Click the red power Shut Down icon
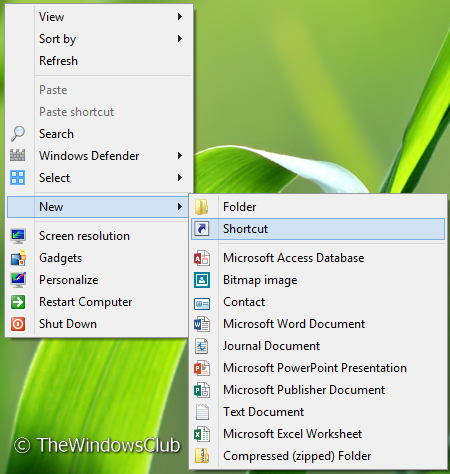 (18, 324)
